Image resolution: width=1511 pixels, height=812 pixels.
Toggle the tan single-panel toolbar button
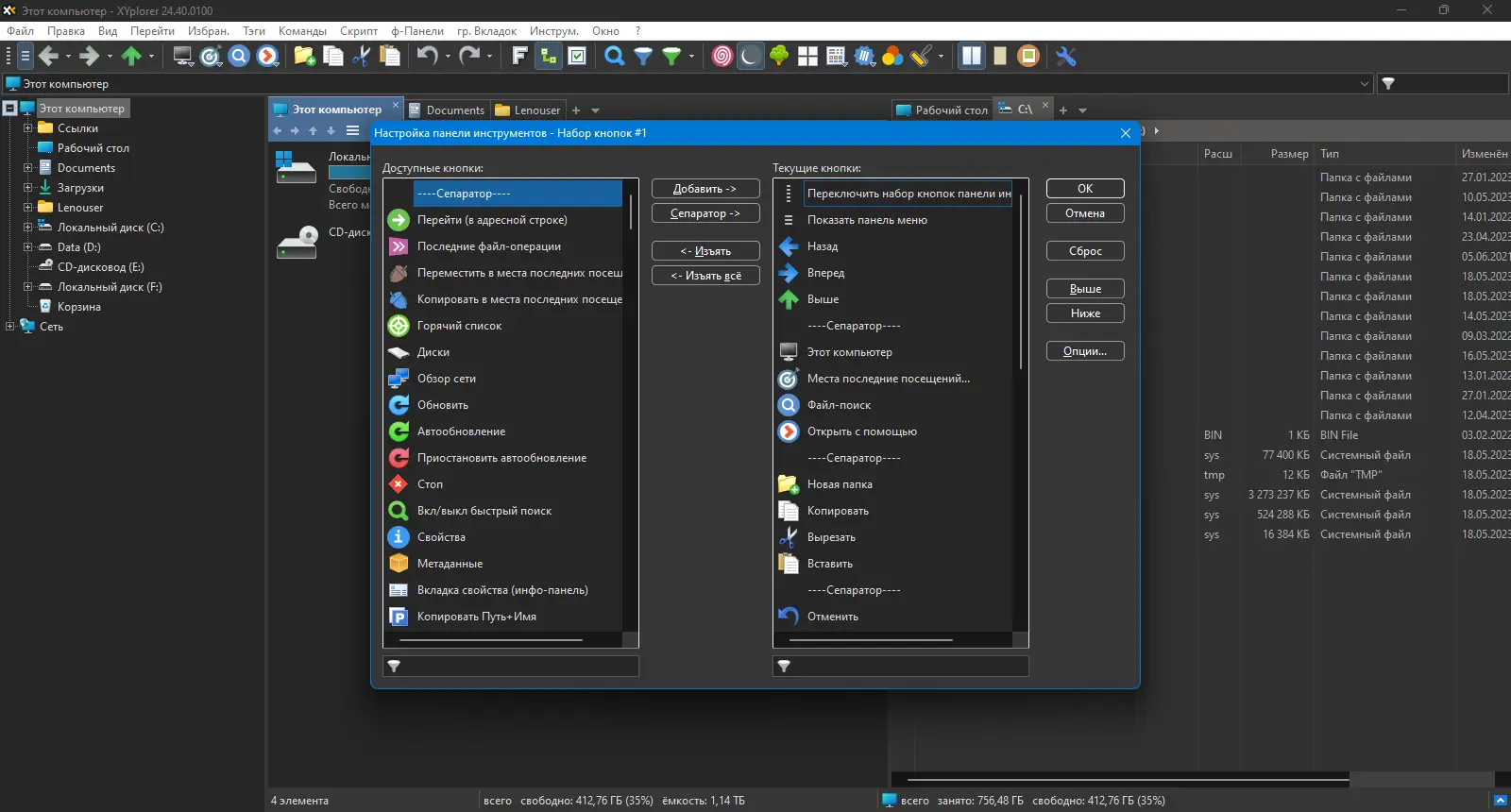(x=1000, y=57)
